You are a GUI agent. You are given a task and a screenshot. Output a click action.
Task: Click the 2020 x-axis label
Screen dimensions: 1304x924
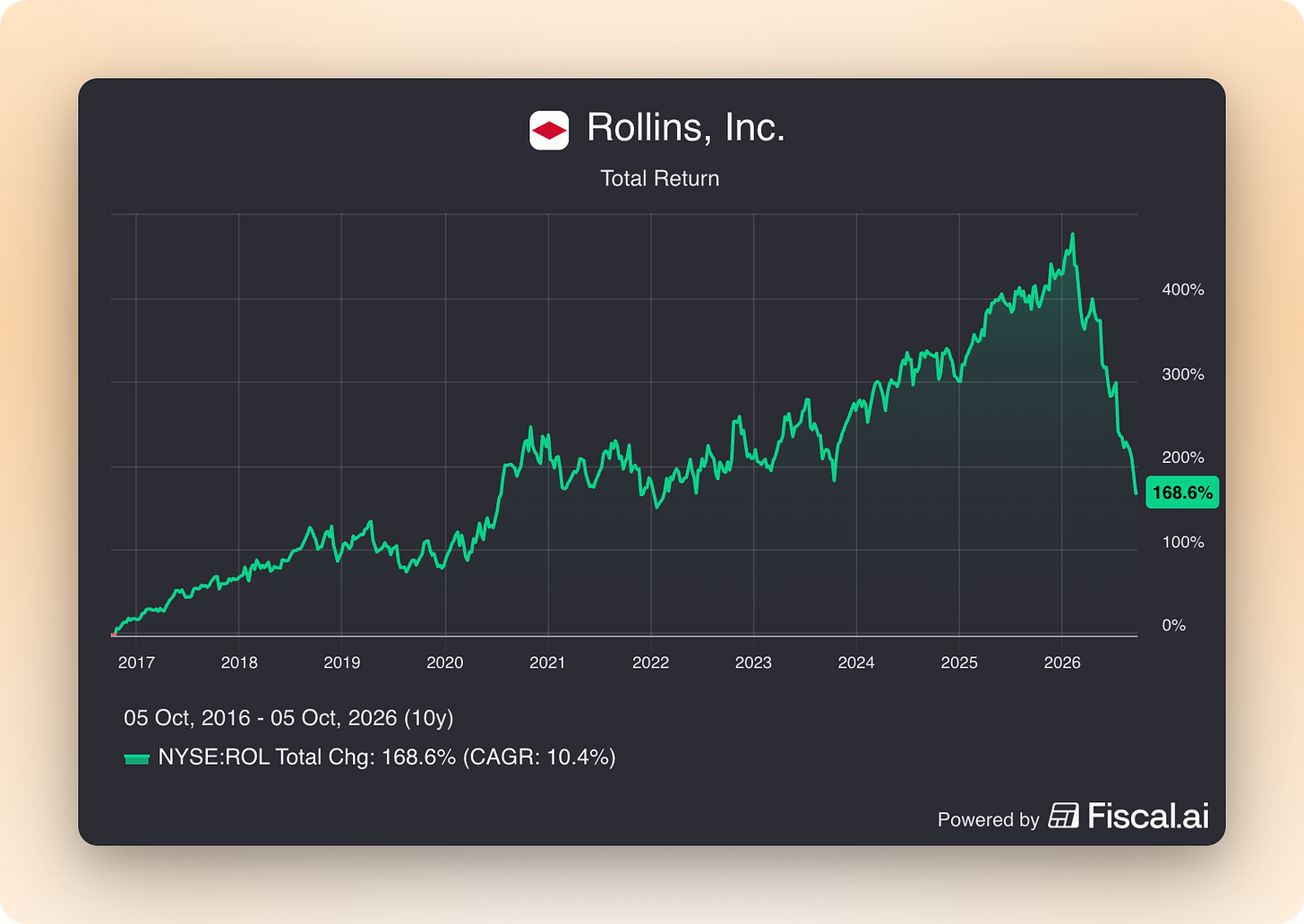[x=445, y=663]
